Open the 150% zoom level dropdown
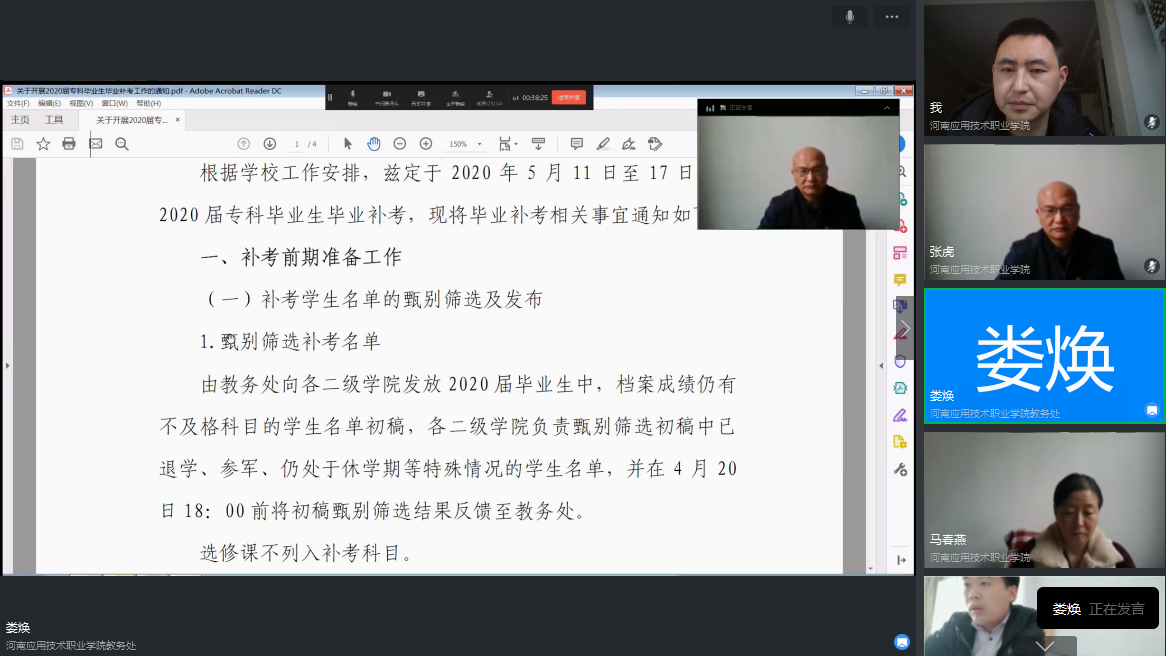 [465, 144]
